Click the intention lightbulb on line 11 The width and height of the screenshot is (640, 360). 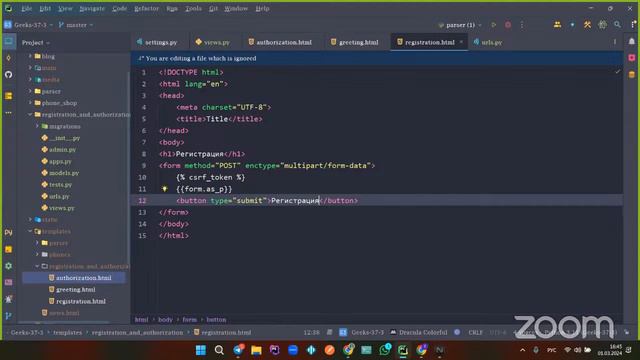coord(164,189)
